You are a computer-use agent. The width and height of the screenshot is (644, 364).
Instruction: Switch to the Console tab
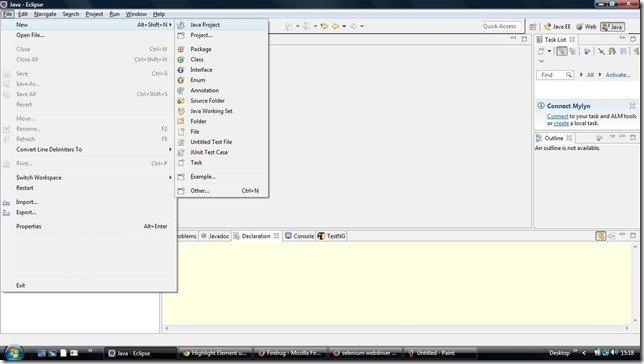(x=299, y=236)
